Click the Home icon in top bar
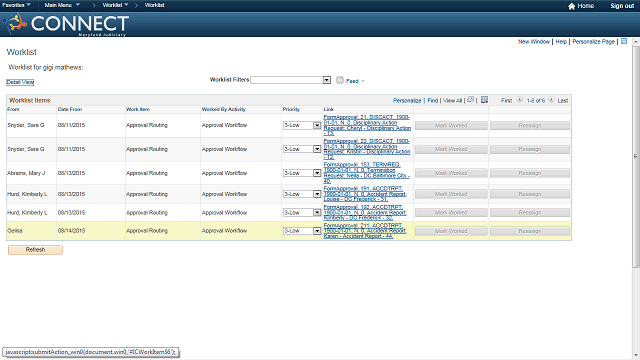This screenshot has width=640, height=360. click(x=571, y=6)
